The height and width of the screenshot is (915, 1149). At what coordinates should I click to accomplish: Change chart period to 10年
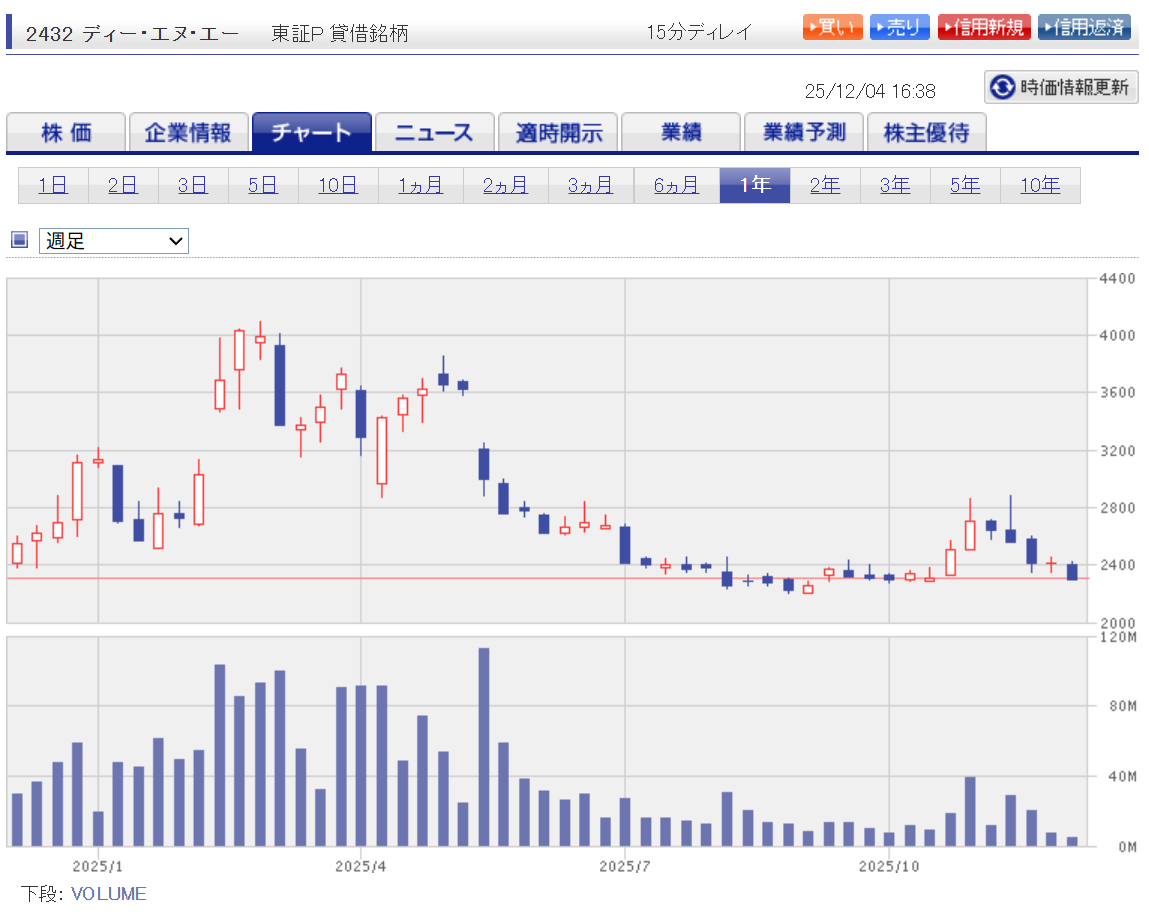[1040, 185]
